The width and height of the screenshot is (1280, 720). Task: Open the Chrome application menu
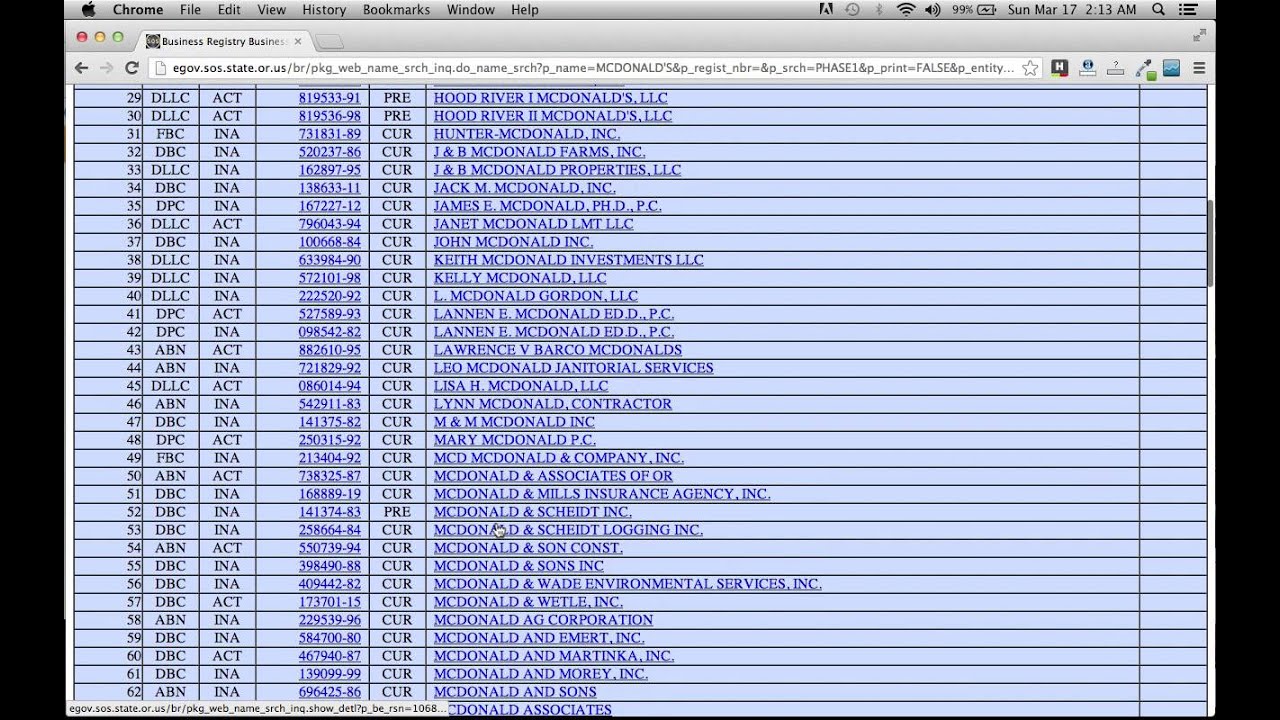pyautogui.click(x=138, y=9)
